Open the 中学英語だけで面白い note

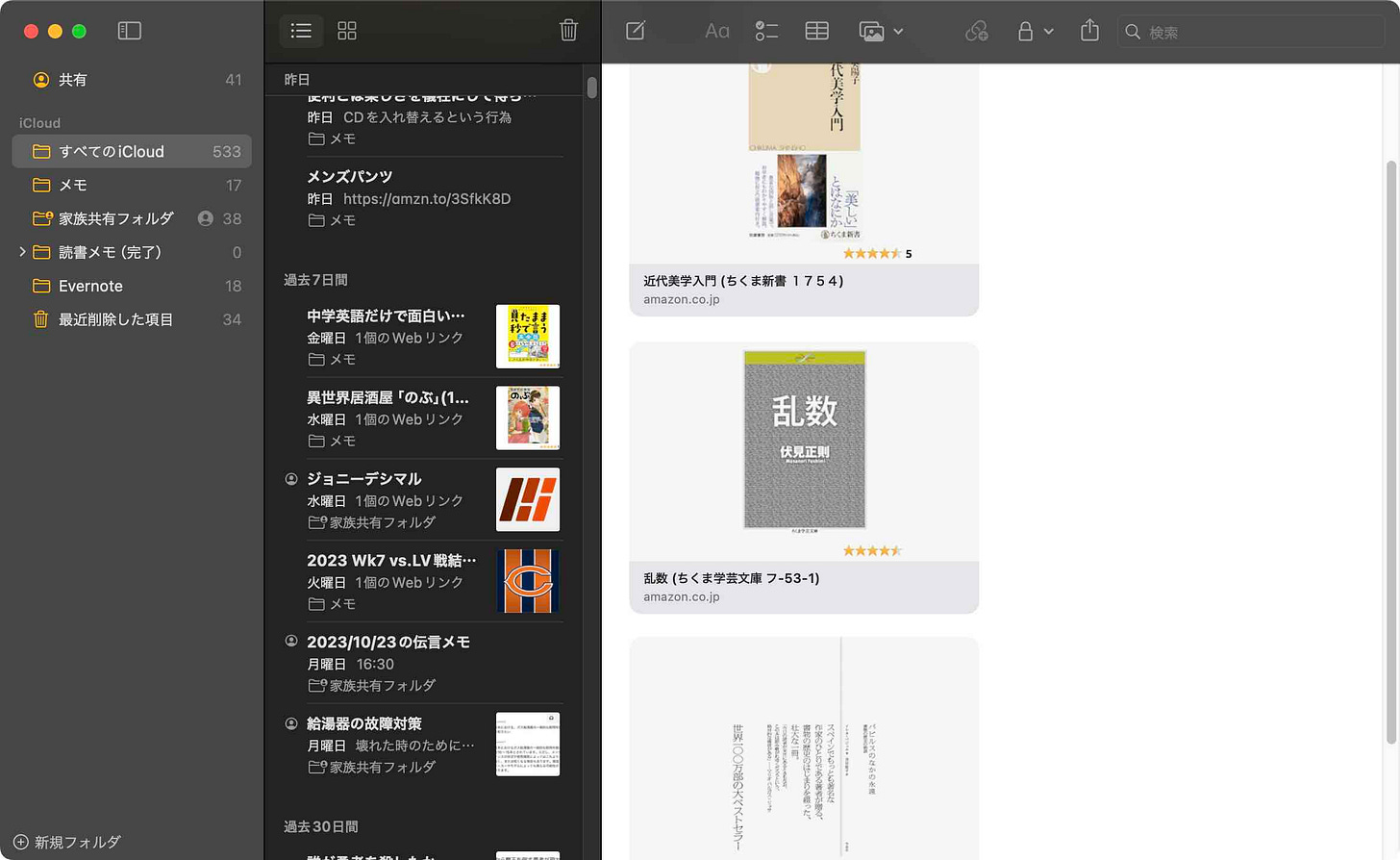pos(423,337)
